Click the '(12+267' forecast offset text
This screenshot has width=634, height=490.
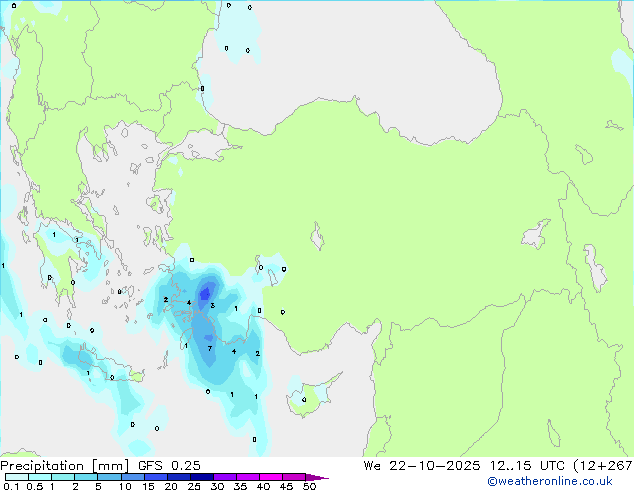[603, 466]
